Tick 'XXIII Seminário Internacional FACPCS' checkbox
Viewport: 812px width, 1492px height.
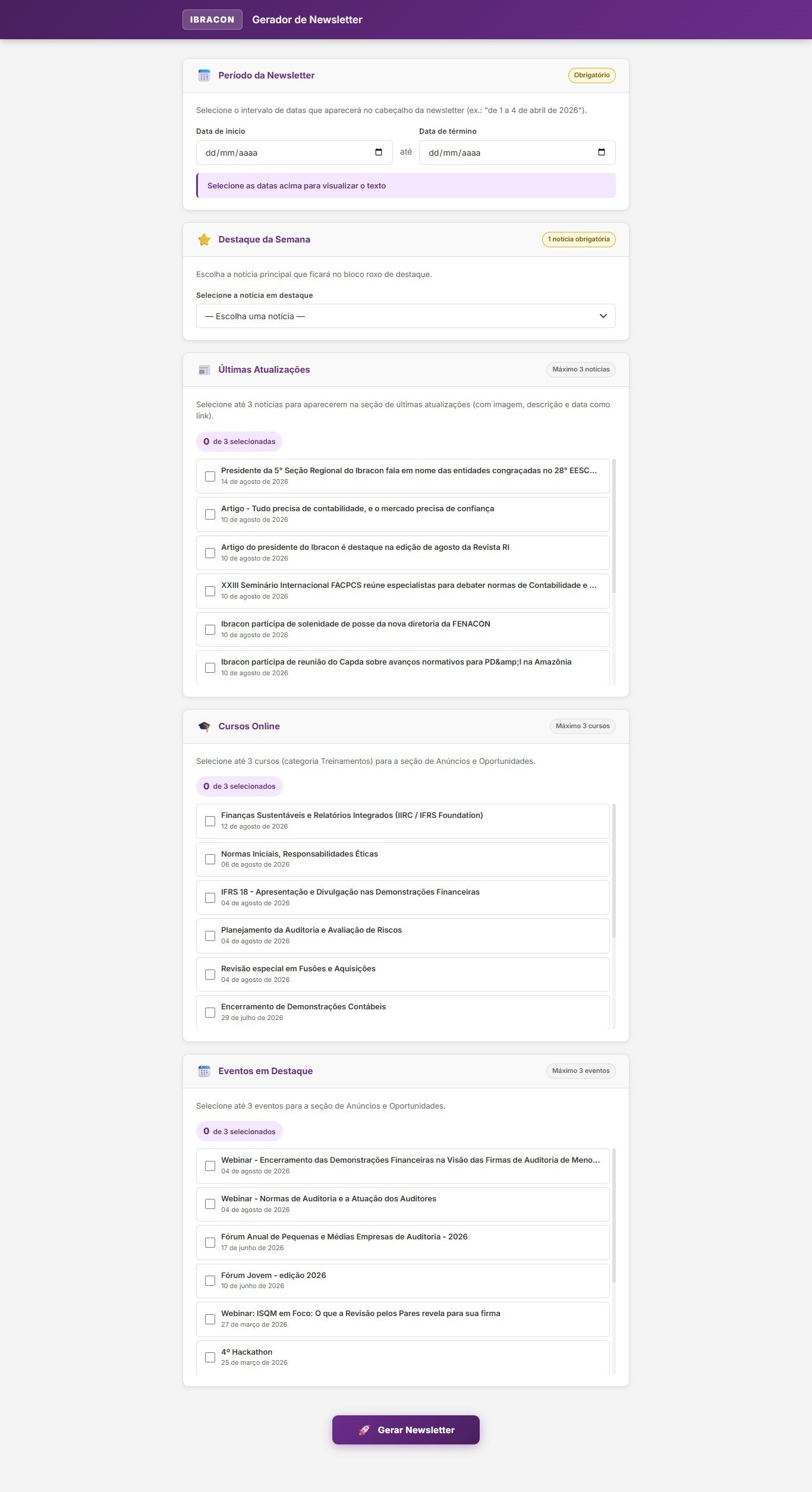210,591
